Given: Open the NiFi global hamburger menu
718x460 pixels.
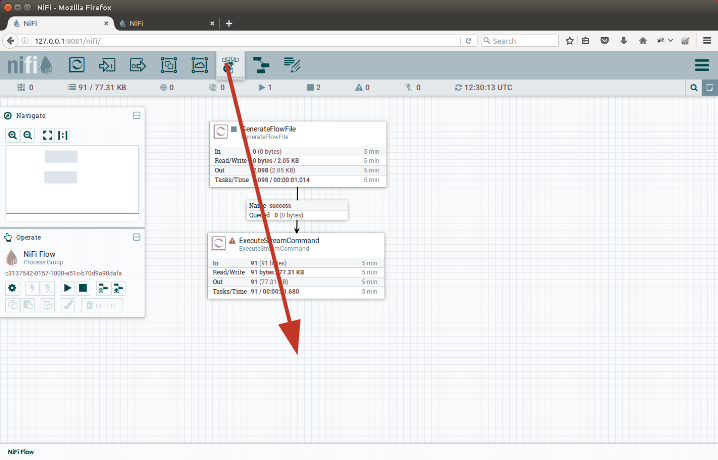Looking at the screenshot, I should (702, 65).
